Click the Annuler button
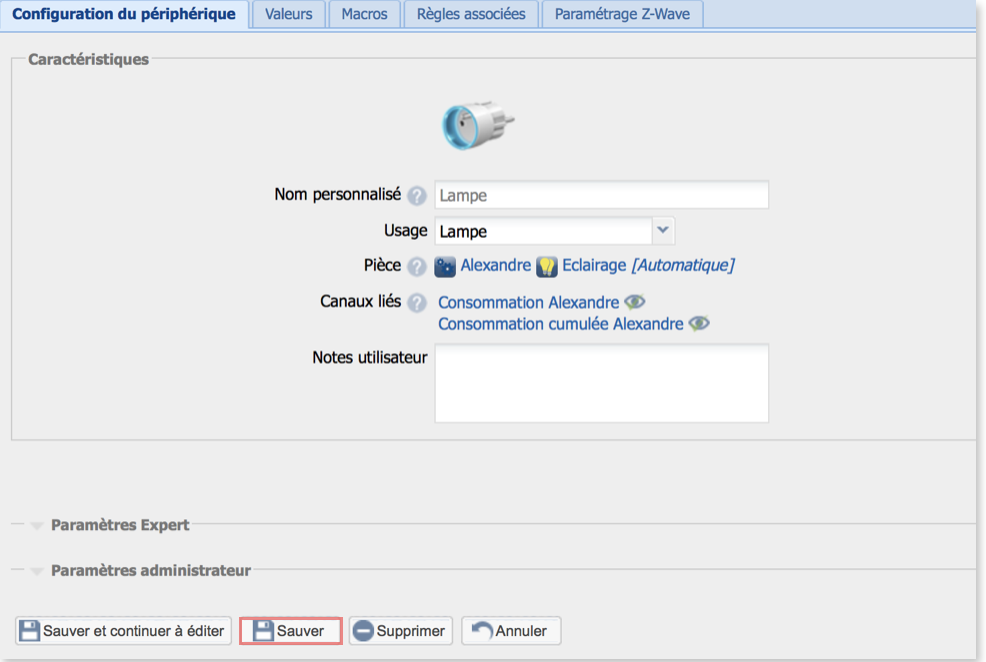 click(x=510, y=631)
